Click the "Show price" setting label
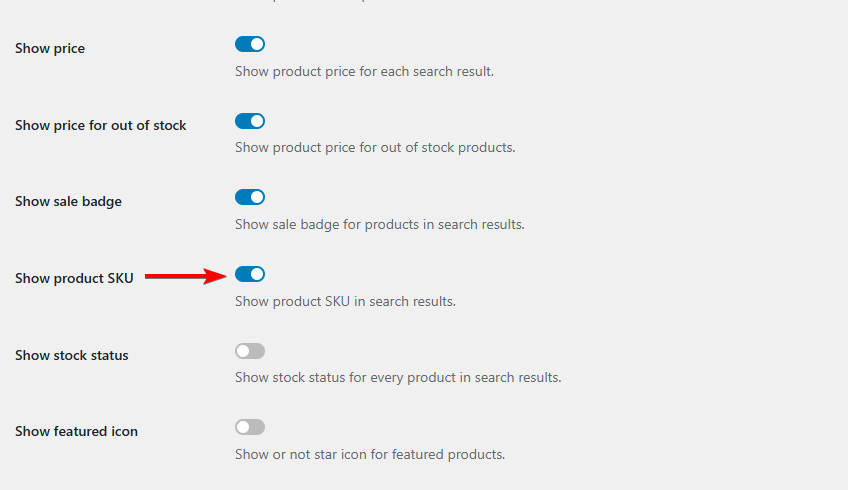This screenshot has width=848, height=490. tap(50, 48)
